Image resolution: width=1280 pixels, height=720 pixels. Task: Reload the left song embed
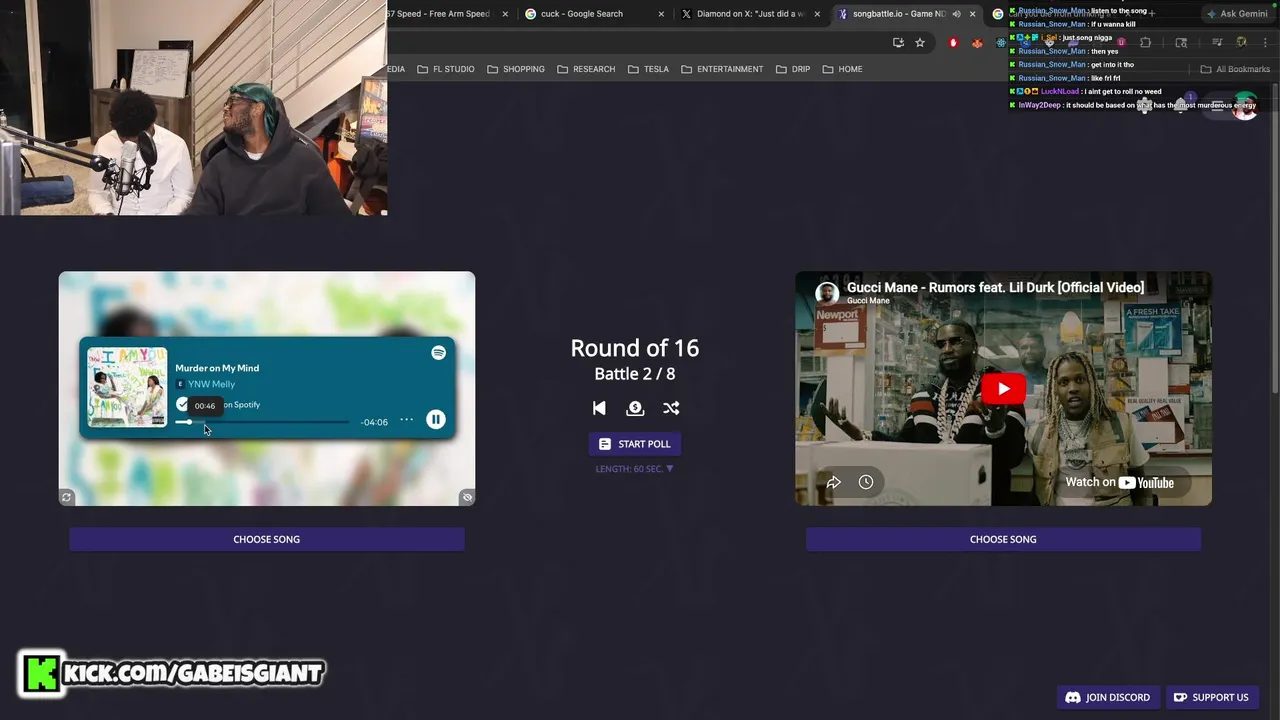coord(67,497)
